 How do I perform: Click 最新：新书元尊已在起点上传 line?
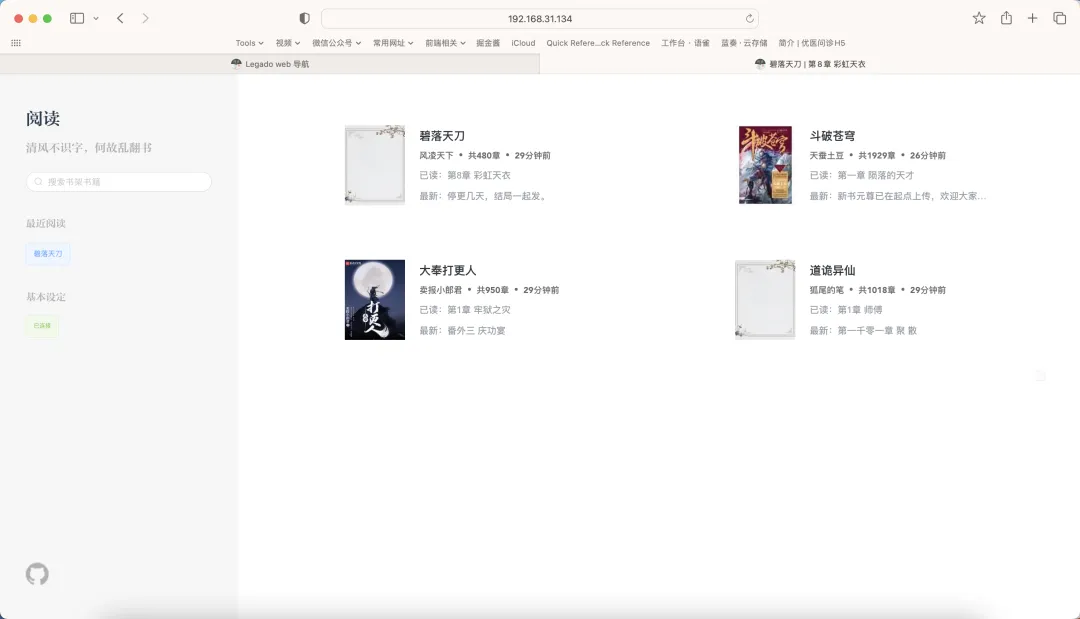click(x=897, y=196)
